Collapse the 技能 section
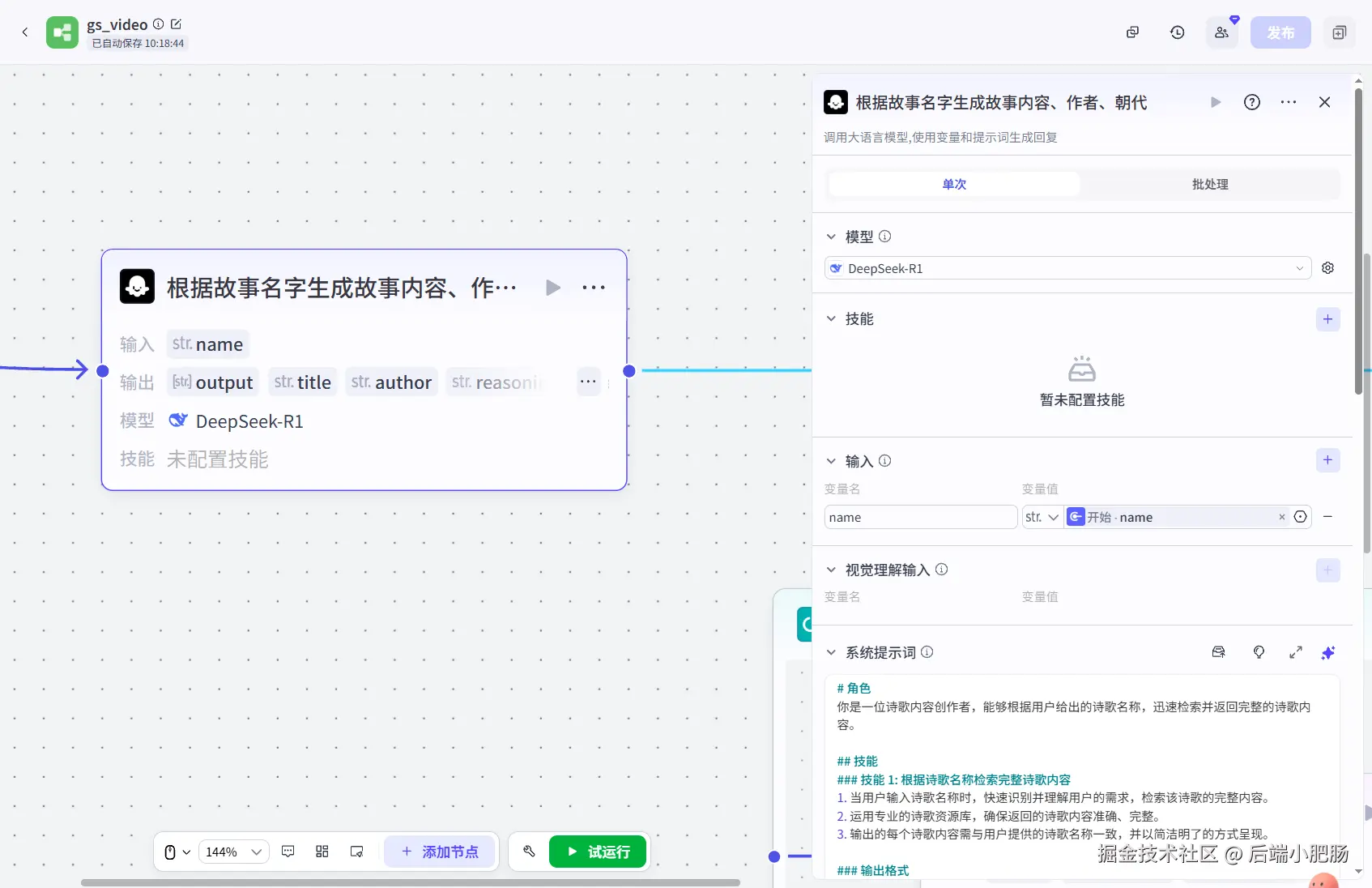1372x888 pixels. coord(831,319)
